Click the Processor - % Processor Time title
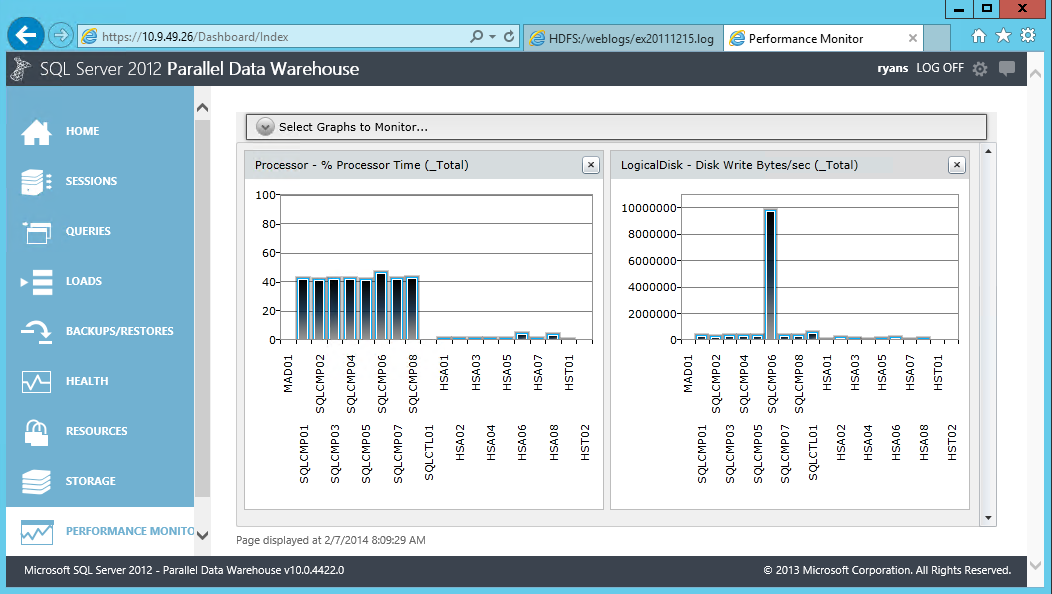This screenshot has height=594, width=1052. pos(362,165)
